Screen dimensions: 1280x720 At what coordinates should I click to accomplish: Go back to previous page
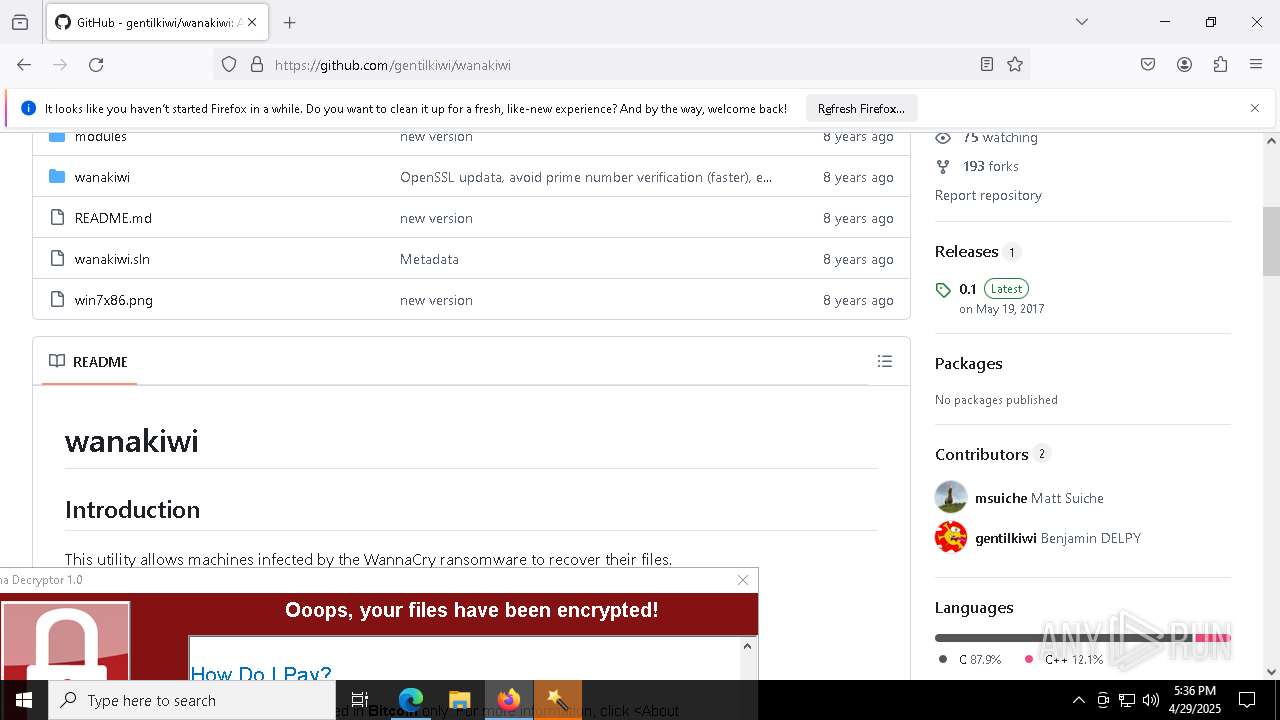pyautogui.click(x=24, y=65)
